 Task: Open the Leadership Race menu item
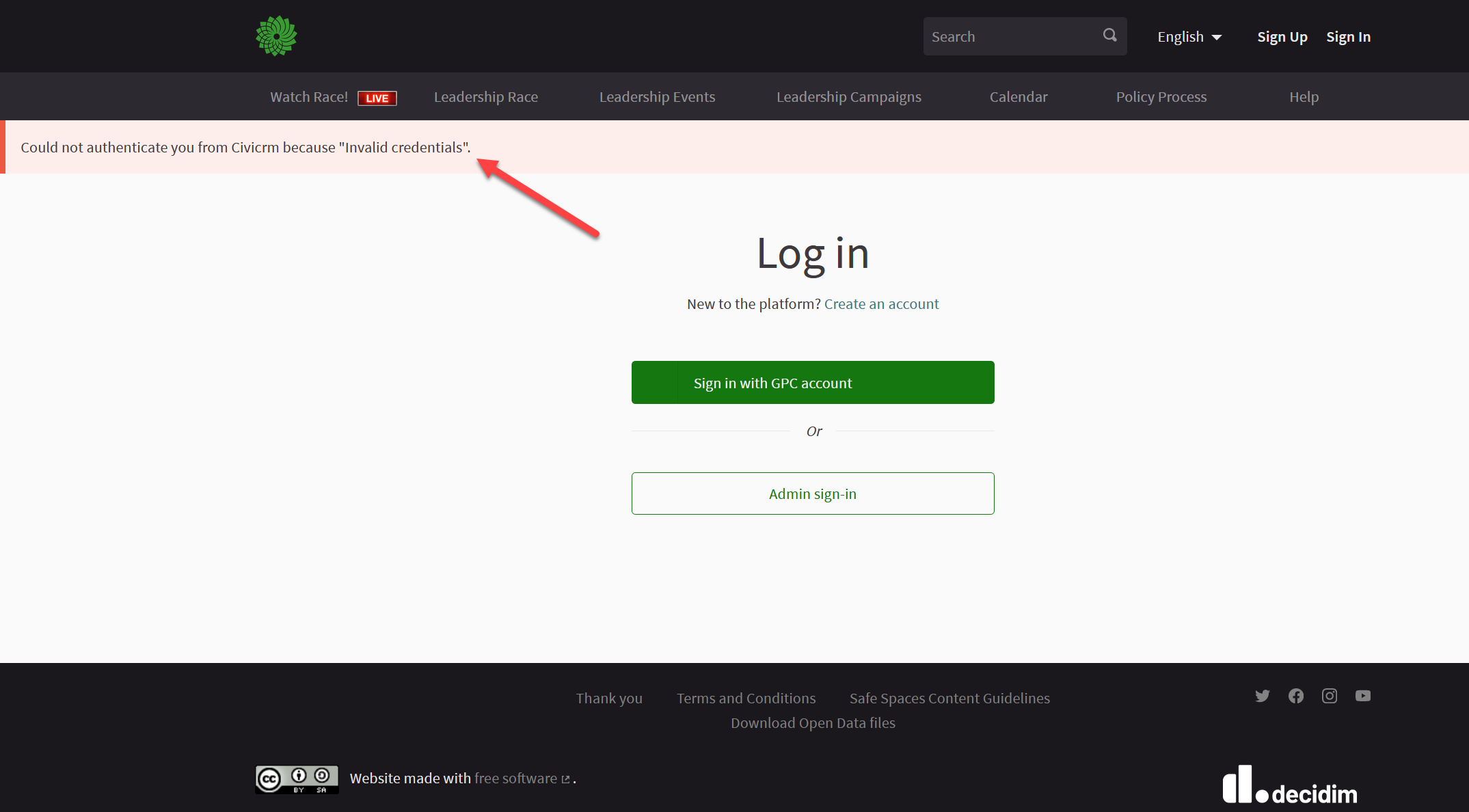485,96
